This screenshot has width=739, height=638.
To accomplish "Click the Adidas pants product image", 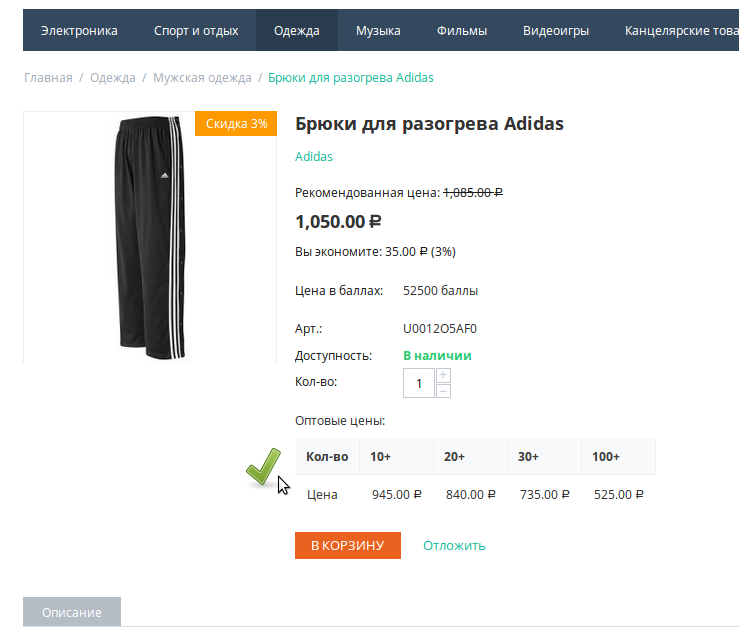I will click(150, 237).
